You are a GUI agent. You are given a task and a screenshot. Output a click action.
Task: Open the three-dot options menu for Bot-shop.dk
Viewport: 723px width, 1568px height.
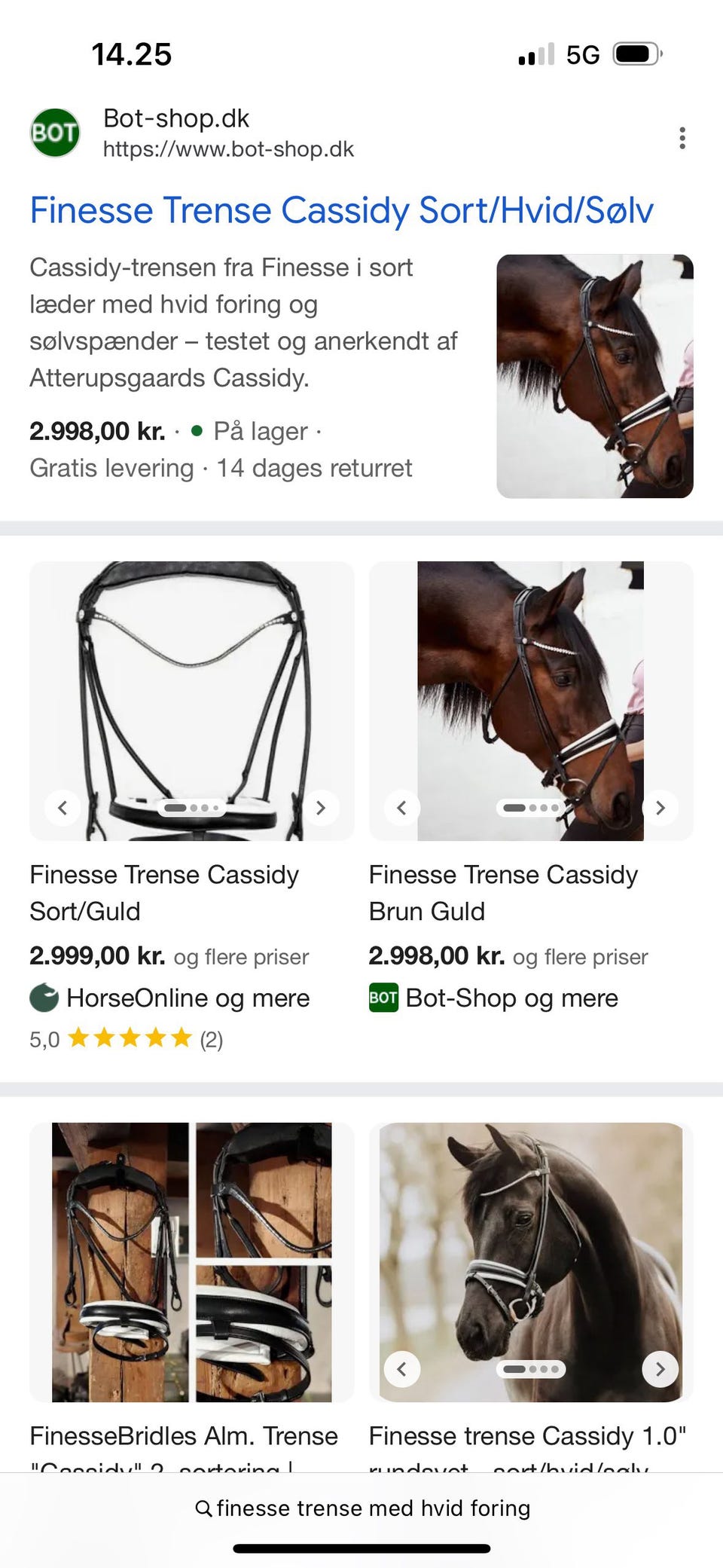682,138
